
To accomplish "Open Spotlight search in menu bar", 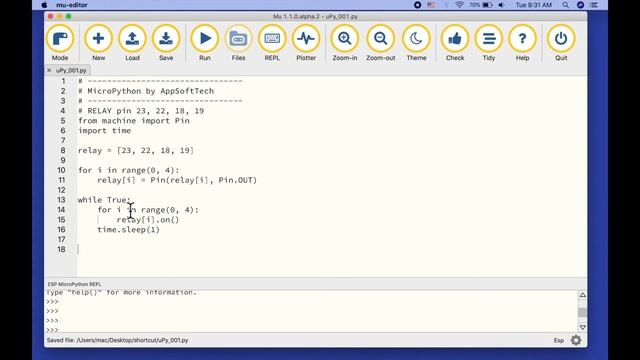I will (565, 5).
